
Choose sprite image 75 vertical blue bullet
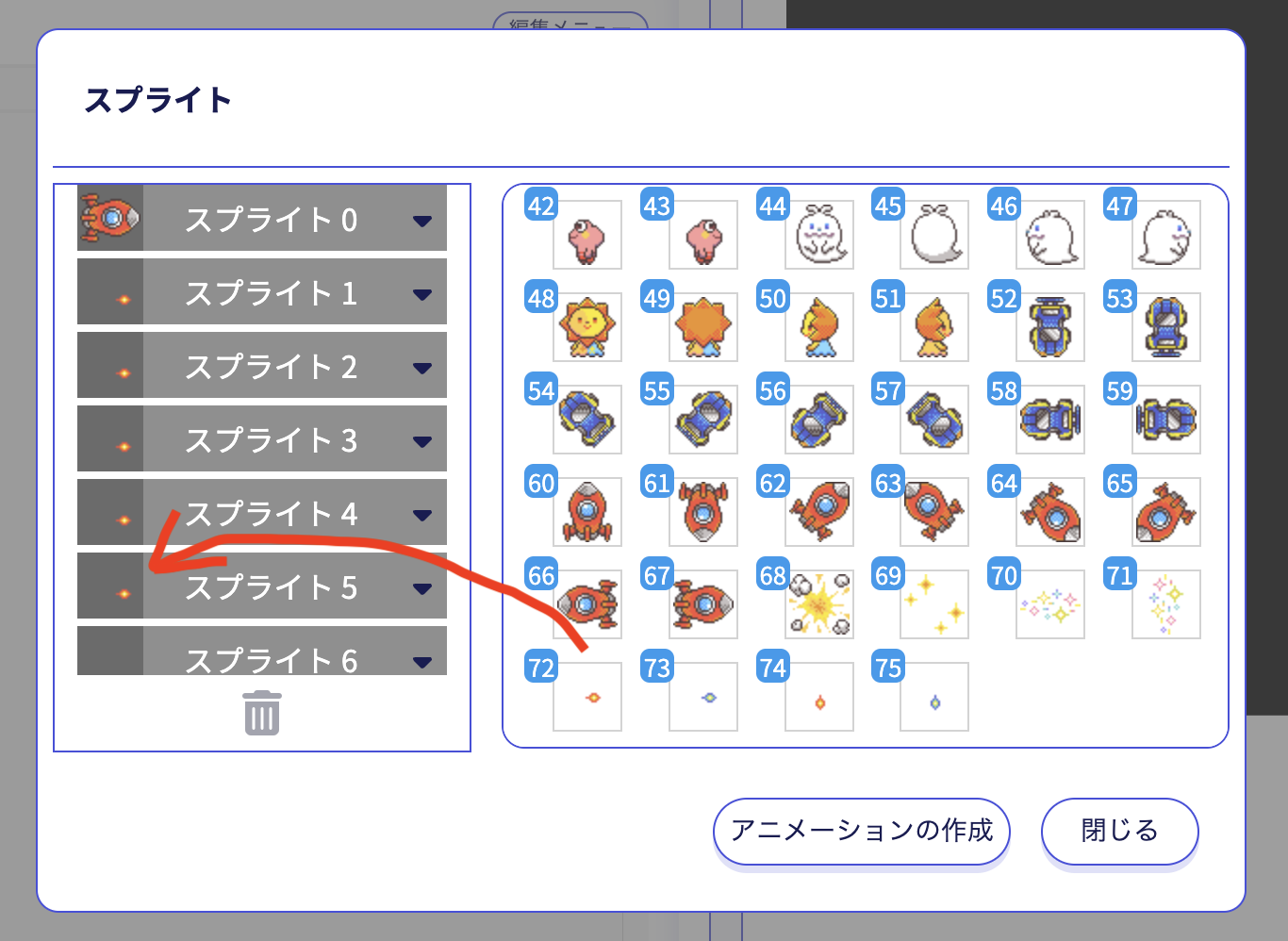[934, 697]
